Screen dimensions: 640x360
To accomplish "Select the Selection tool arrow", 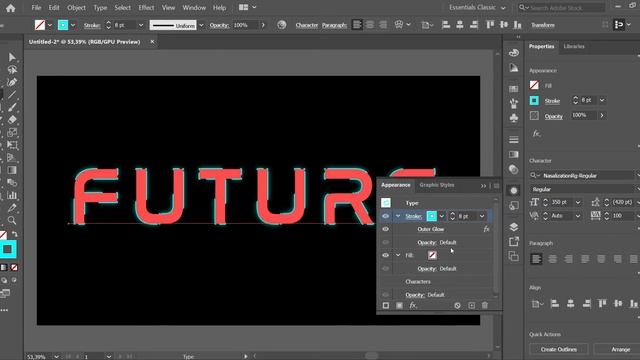I will tap(12, 57).
